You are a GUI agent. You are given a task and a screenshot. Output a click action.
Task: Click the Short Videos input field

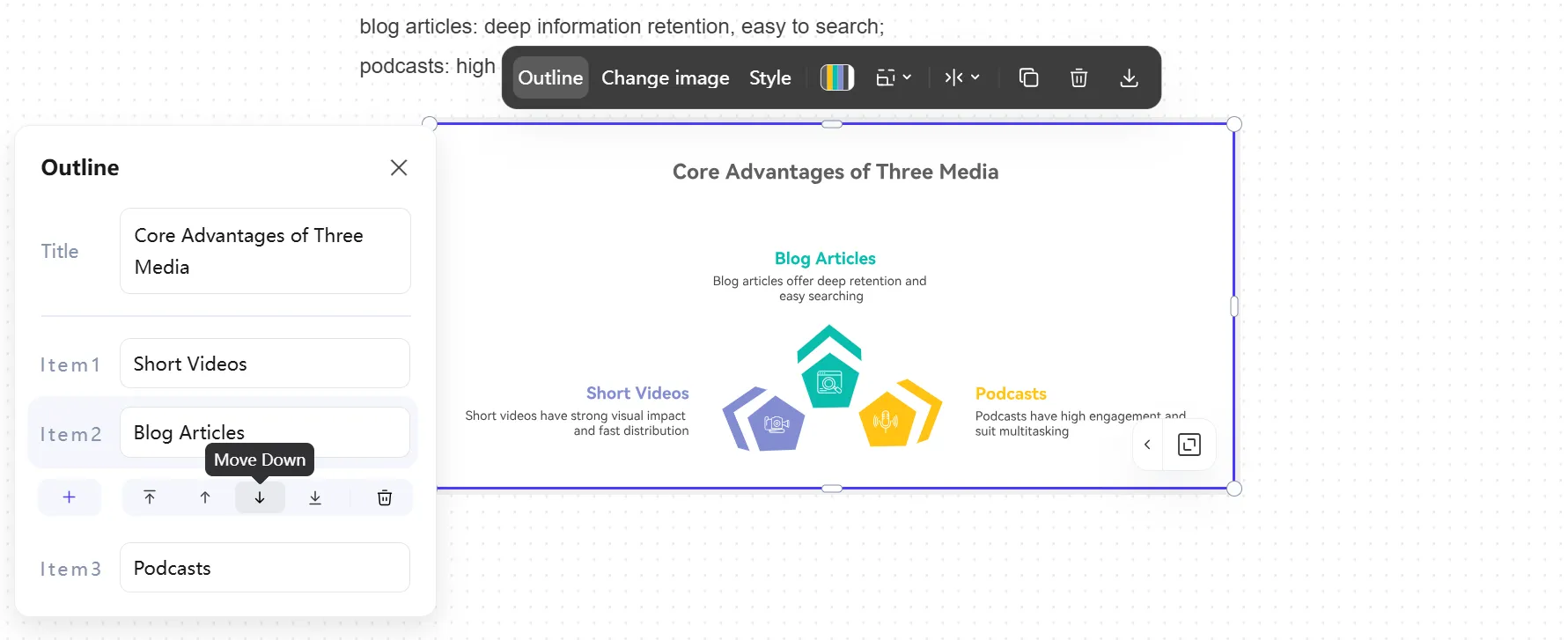(264, 364)
